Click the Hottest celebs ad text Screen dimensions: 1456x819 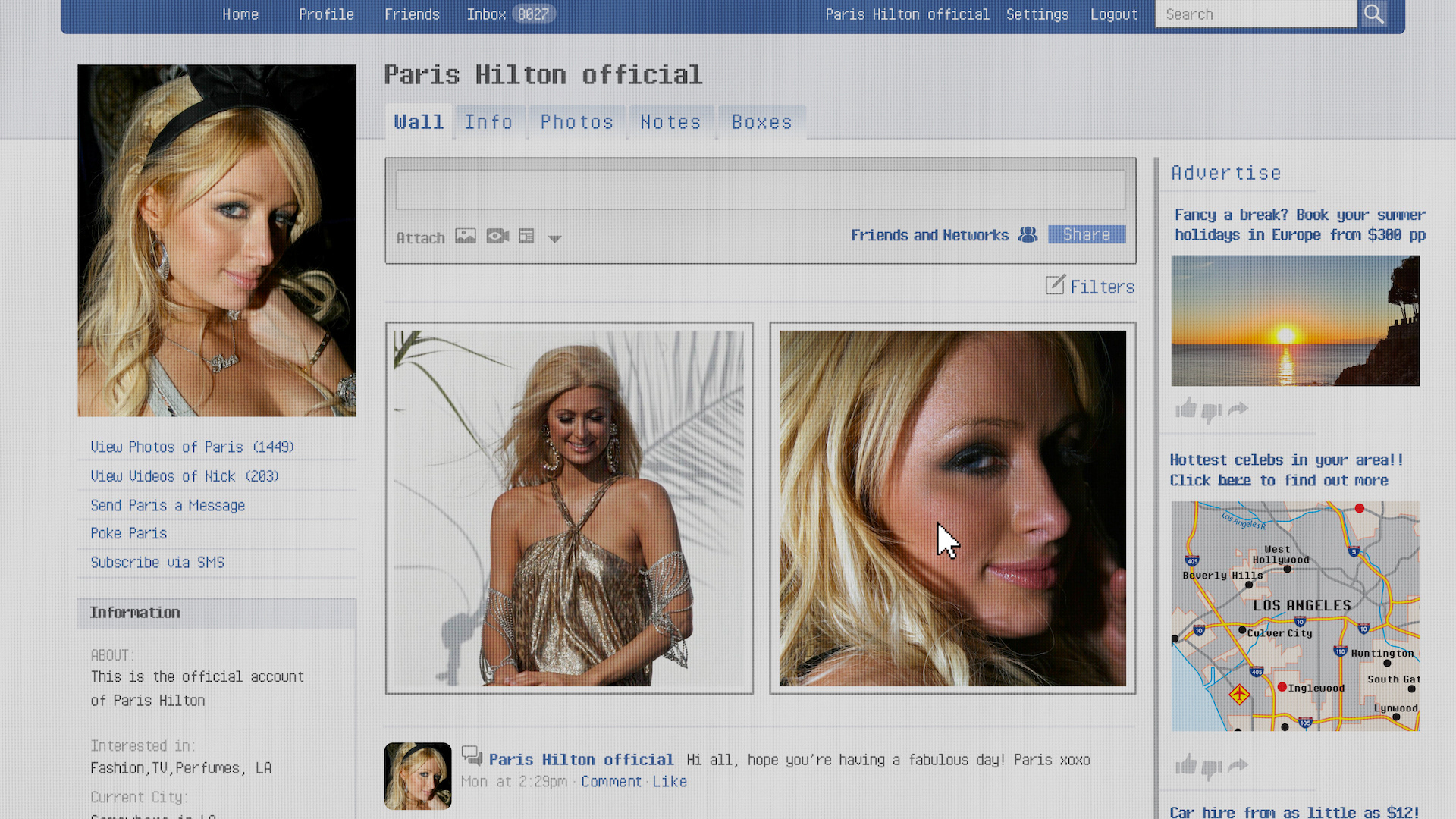1286,469
